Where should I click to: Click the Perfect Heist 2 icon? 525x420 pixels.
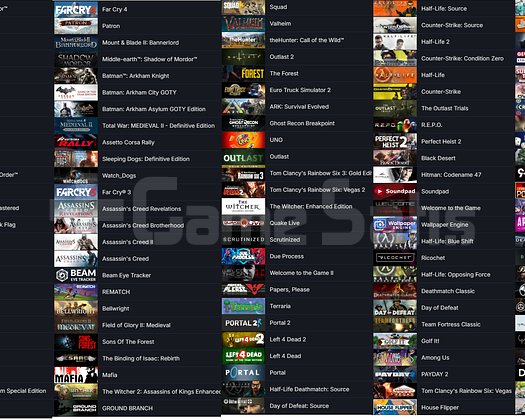click(x=395, y=141)
